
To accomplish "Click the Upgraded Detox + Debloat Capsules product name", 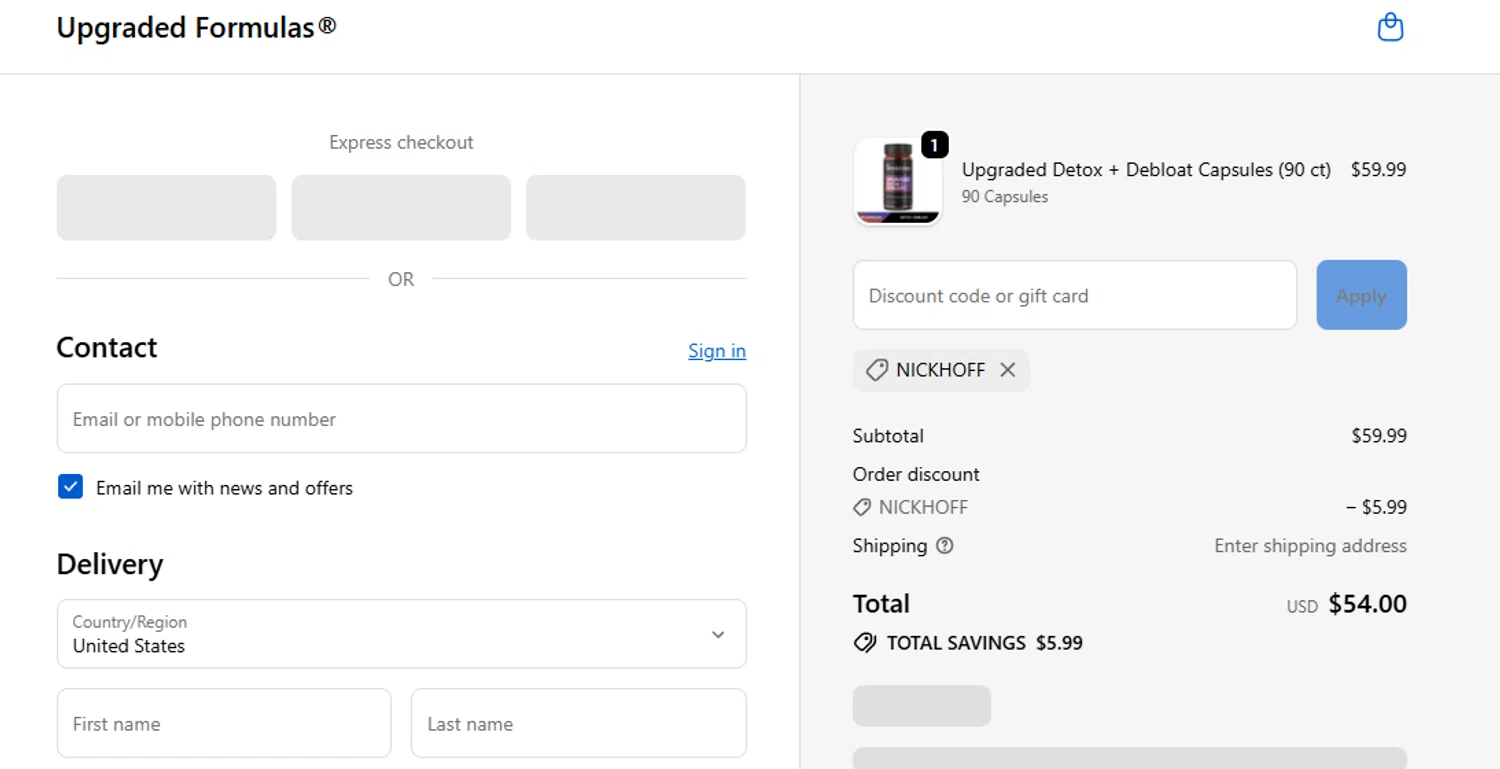I will [1146, 170].
